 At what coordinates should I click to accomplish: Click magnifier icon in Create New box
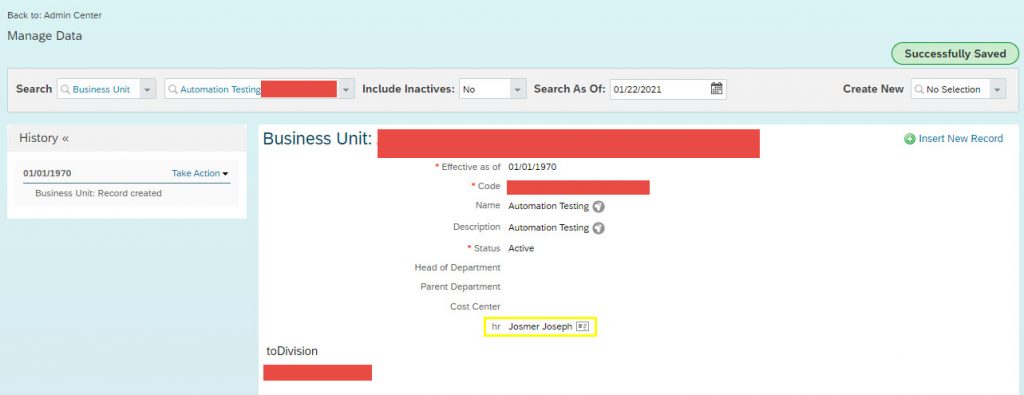coord(920,89)
